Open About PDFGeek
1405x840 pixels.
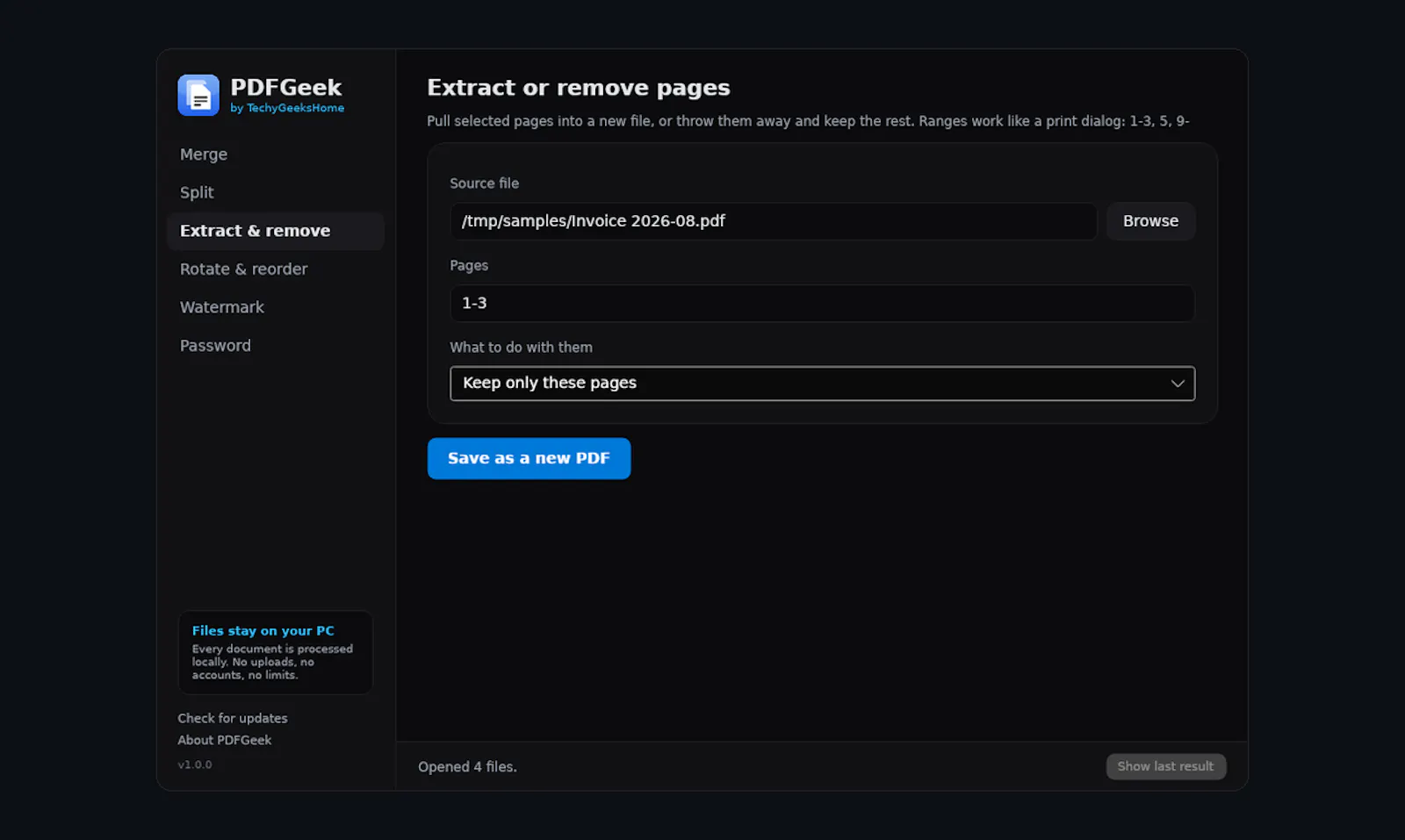point(225,740)
